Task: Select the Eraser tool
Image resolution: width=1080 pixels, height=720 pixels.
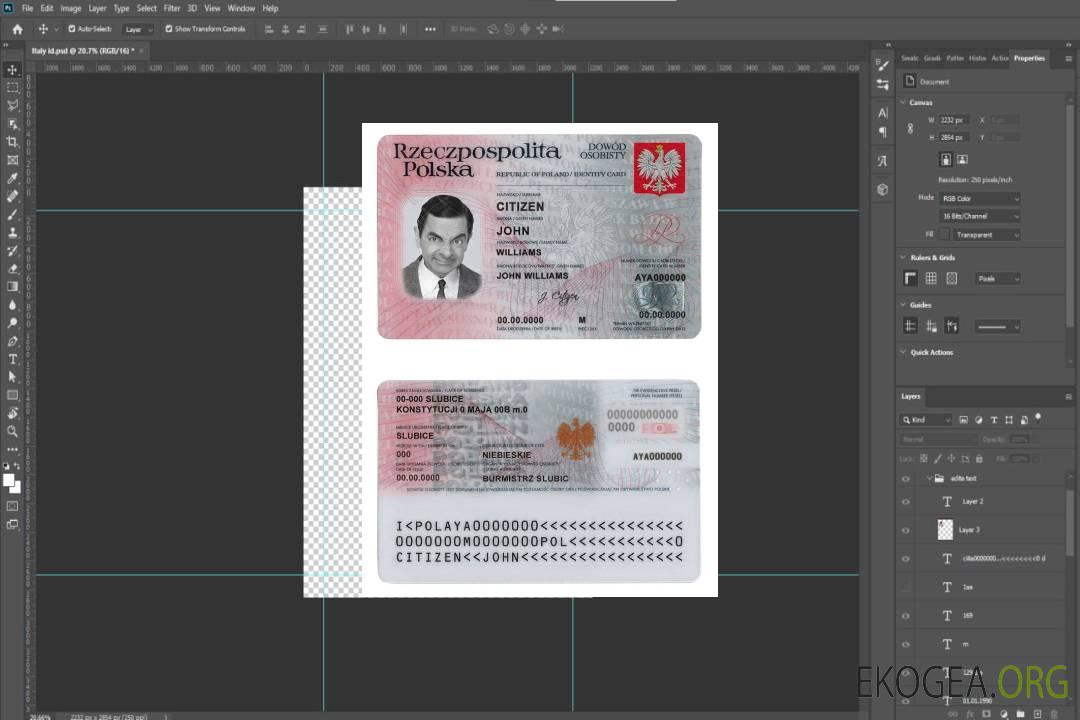Action: [12, 269]
